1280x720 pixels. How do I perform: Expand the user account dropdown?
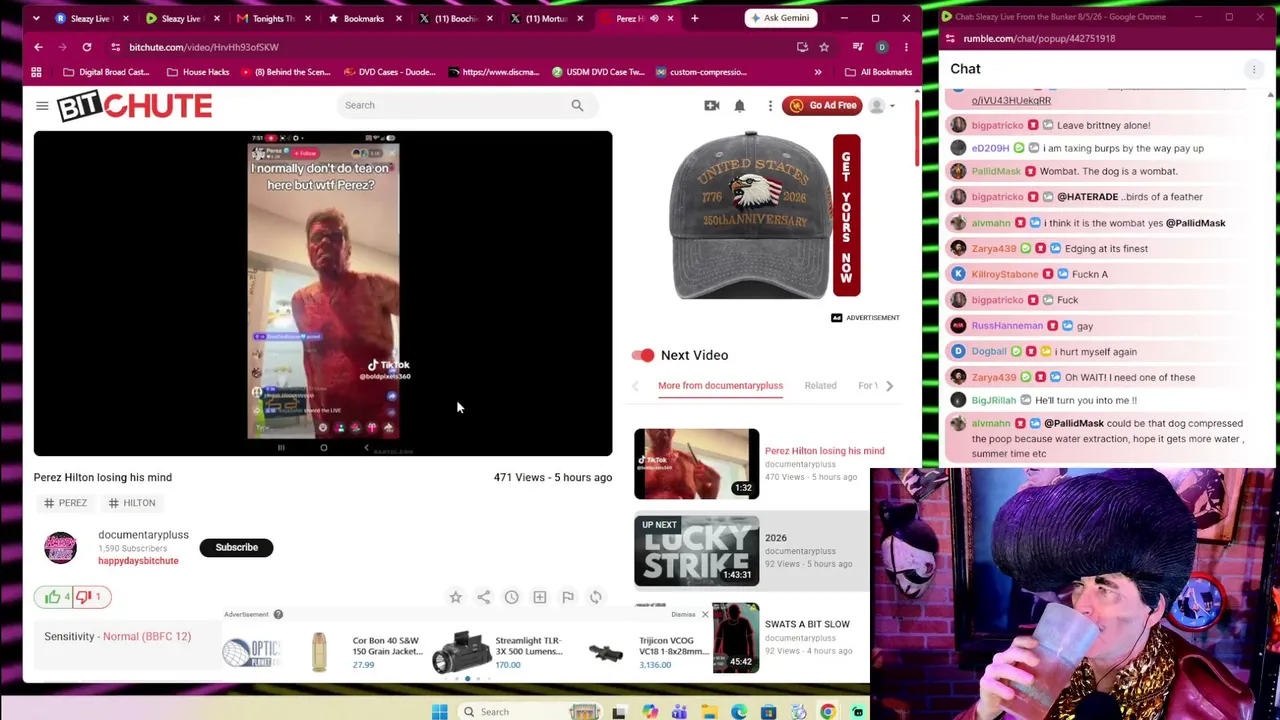point(881,105)
